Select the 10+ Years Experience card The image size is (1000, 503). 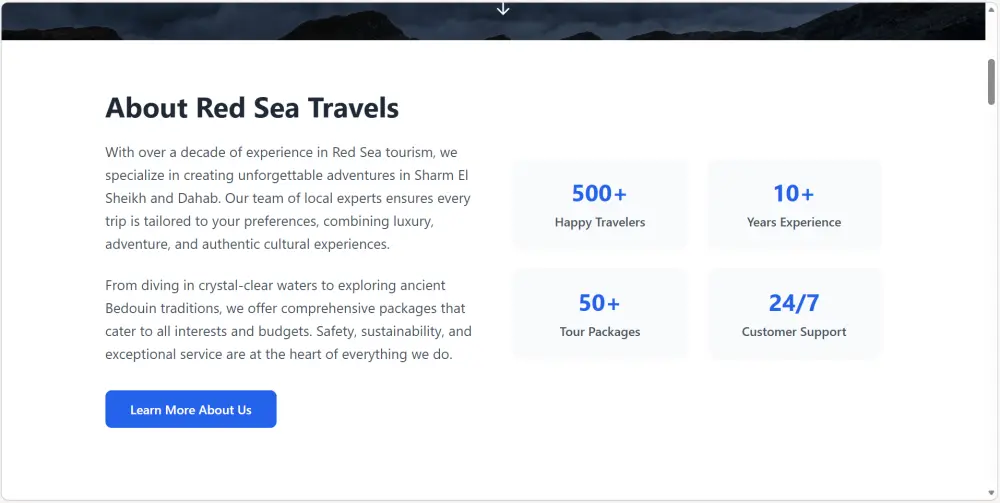point(794,205)
